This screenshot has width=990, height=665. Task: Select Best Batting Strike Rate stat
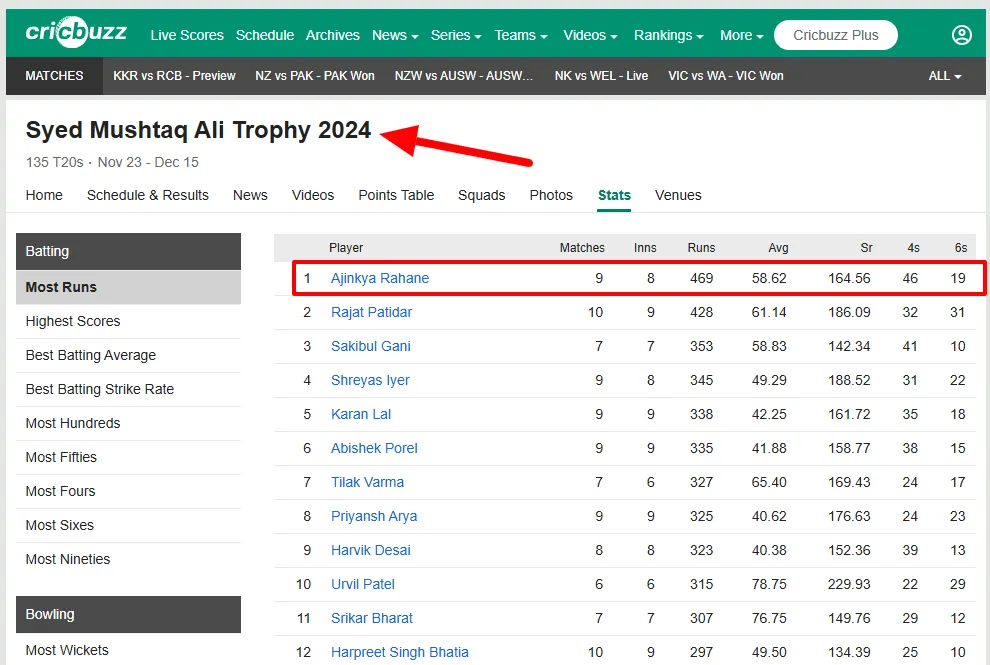128,390
